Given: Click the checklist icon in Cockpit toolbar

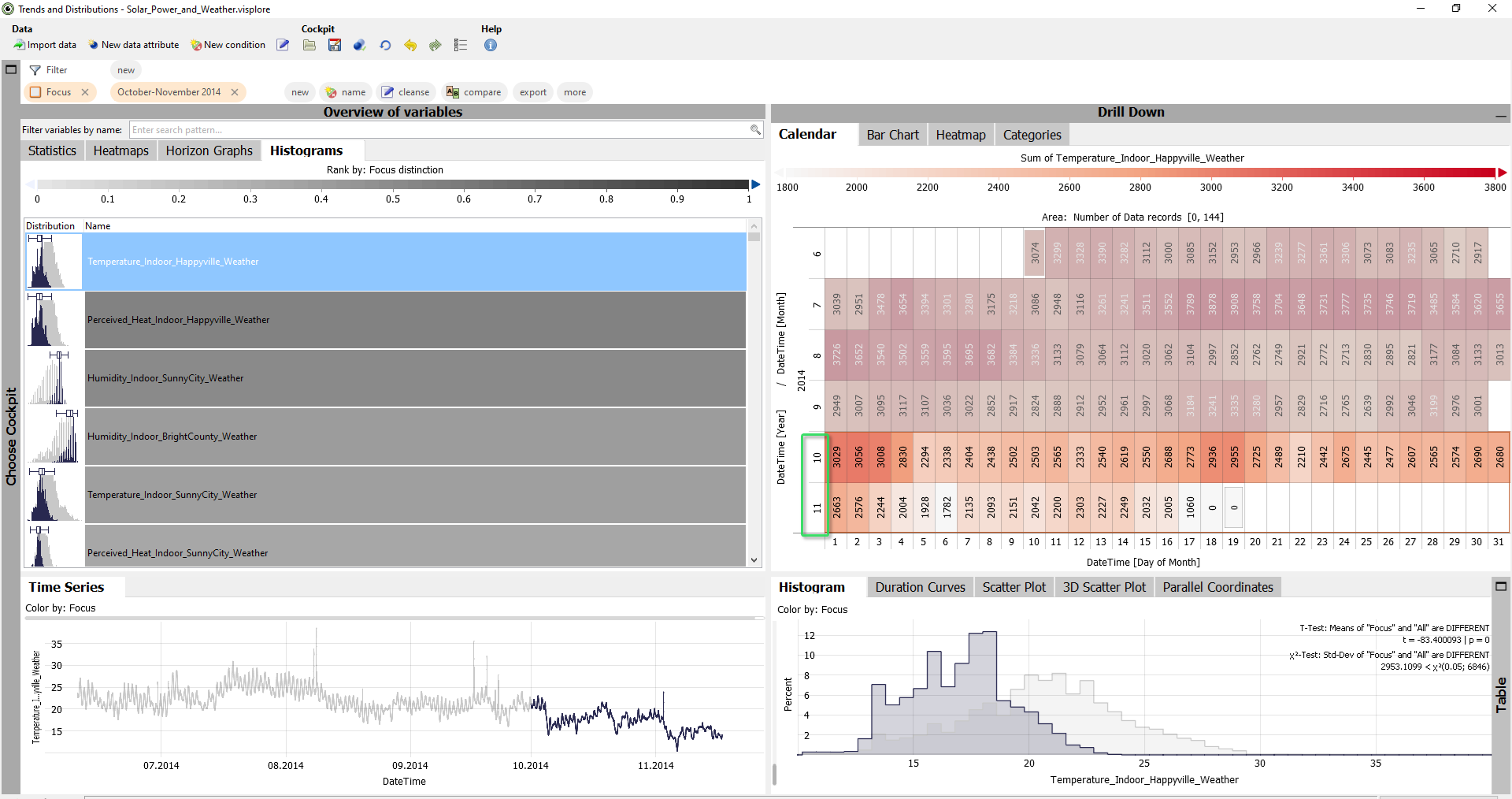Looking at the screenshot, I should pyautogui.click(x=461, y=45).
